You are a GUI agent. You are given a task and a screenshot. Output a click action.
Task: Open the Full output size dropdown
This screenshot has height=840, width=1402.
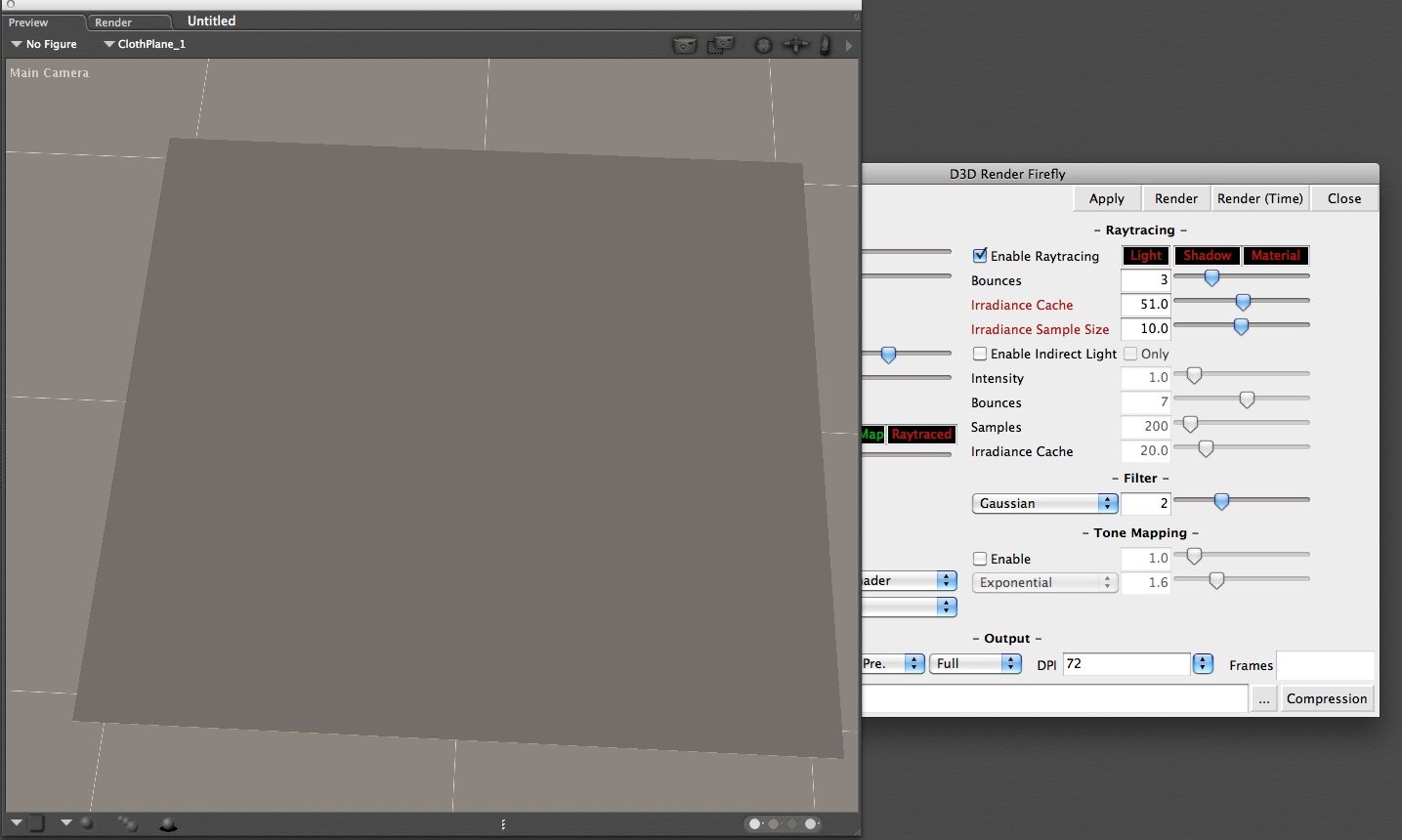click(976, 663)
